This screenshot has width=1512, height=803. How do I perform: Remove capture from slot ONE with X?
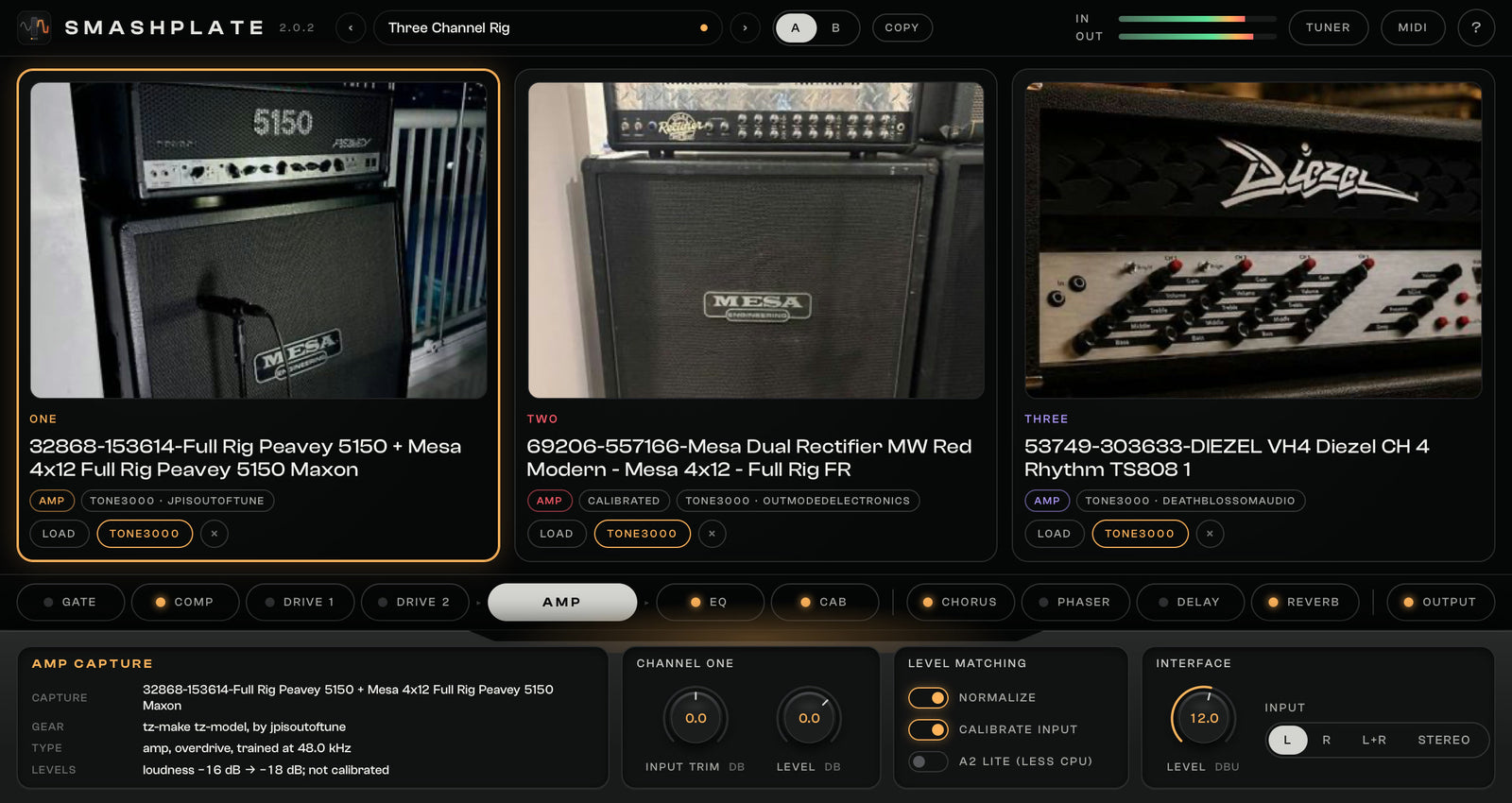(215, 534)
